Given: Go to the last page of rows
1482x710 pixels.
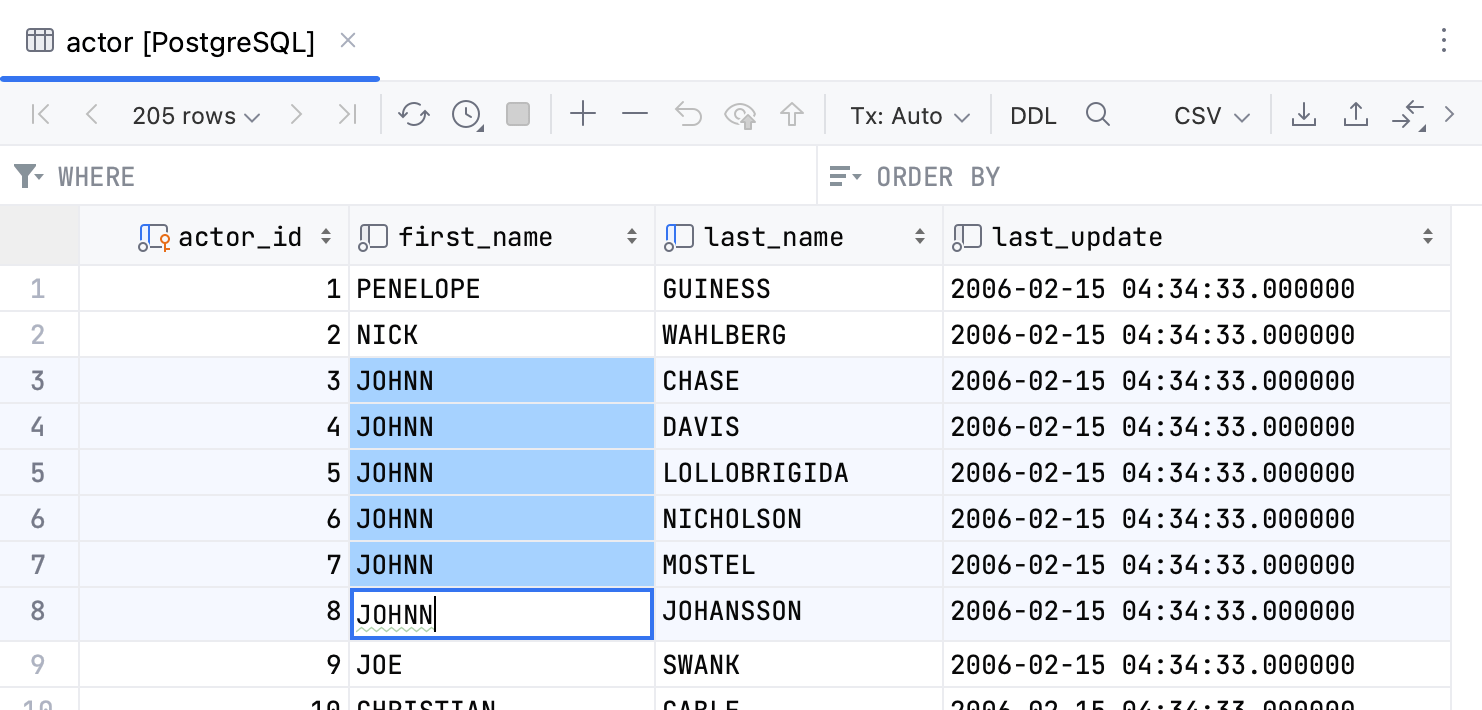Looking at the screenshot, I should [x=348, y=114].
